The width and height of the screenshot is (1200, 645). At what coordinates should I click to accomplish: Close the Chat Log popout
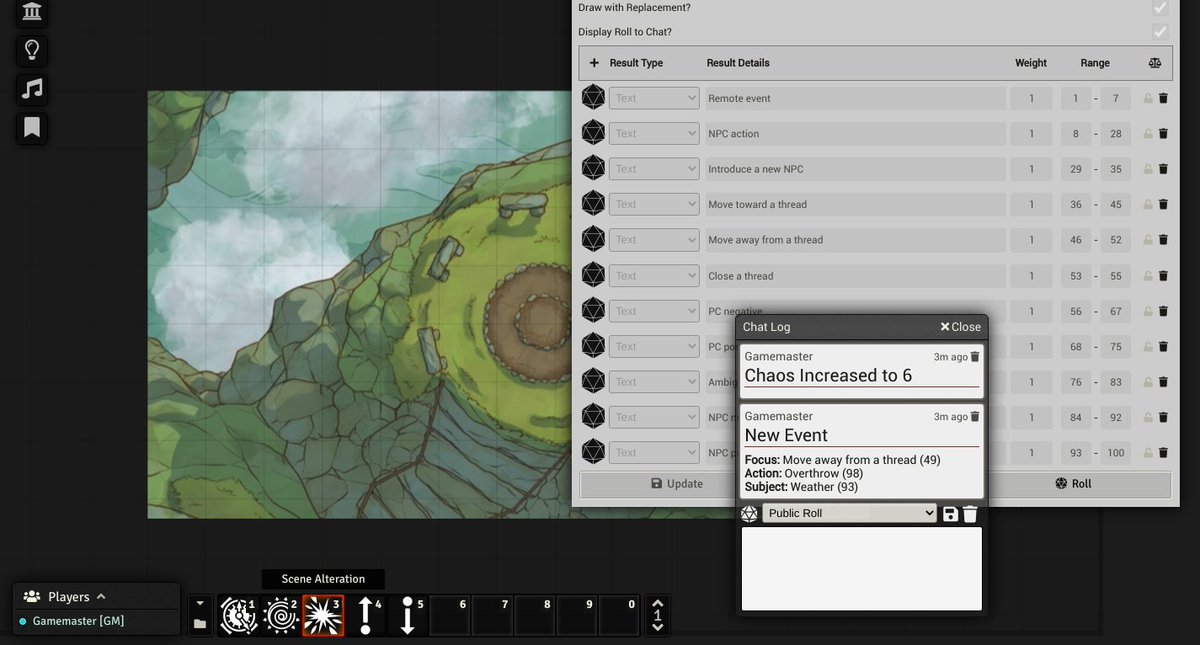960,327
